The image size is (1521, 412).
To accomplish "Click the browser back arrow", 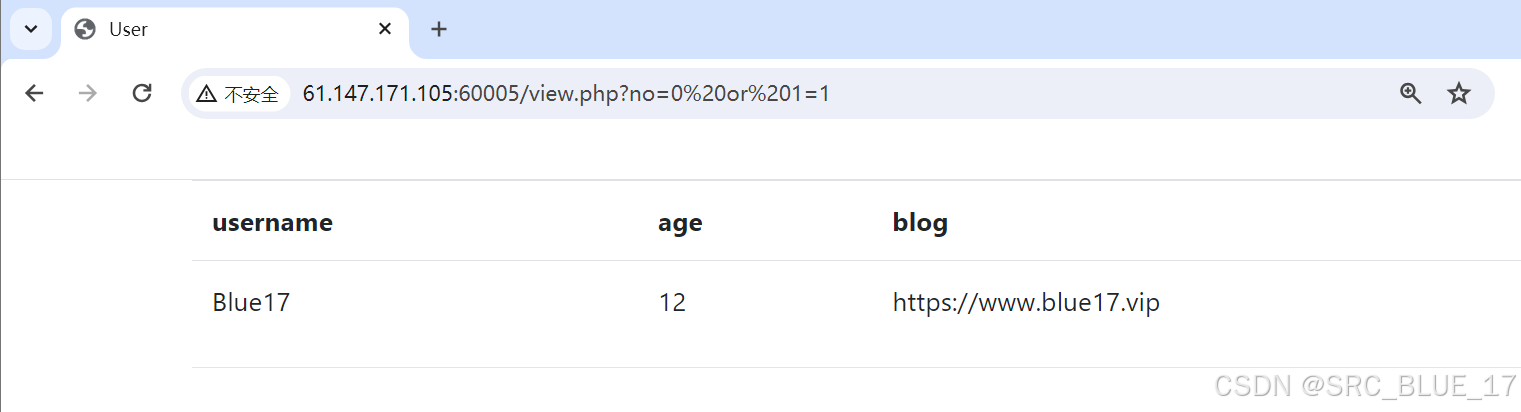I will (35, 93).
